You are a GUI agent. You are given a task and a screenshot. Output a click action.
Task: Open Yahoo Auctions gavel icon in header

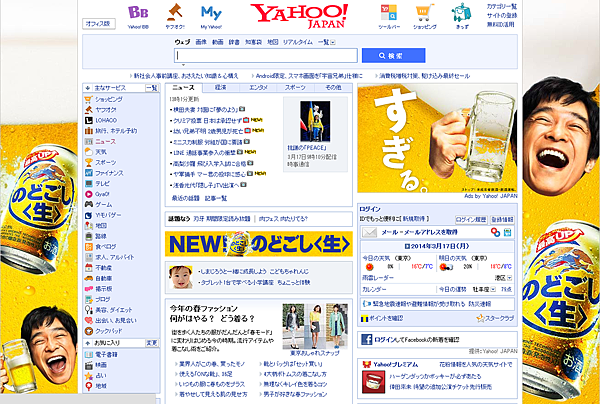point(175,16)
